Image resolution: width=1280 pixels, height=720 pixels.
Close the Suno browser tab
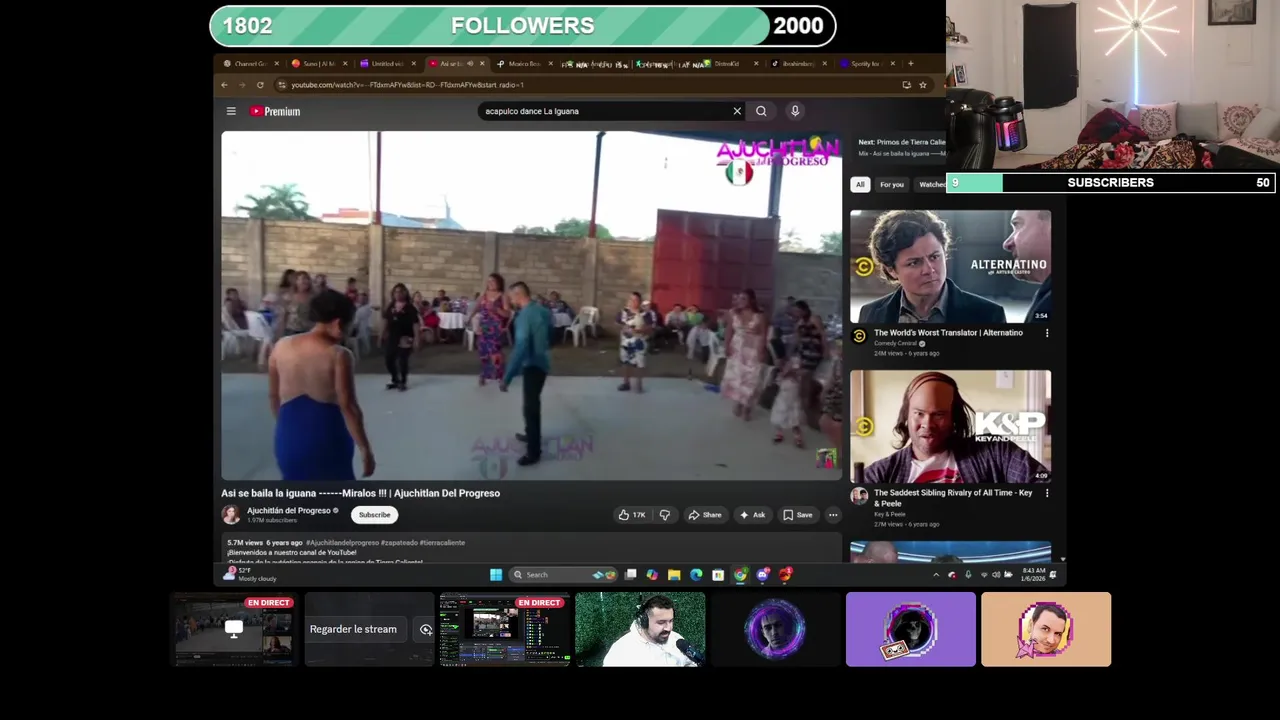tap(345, 64)
